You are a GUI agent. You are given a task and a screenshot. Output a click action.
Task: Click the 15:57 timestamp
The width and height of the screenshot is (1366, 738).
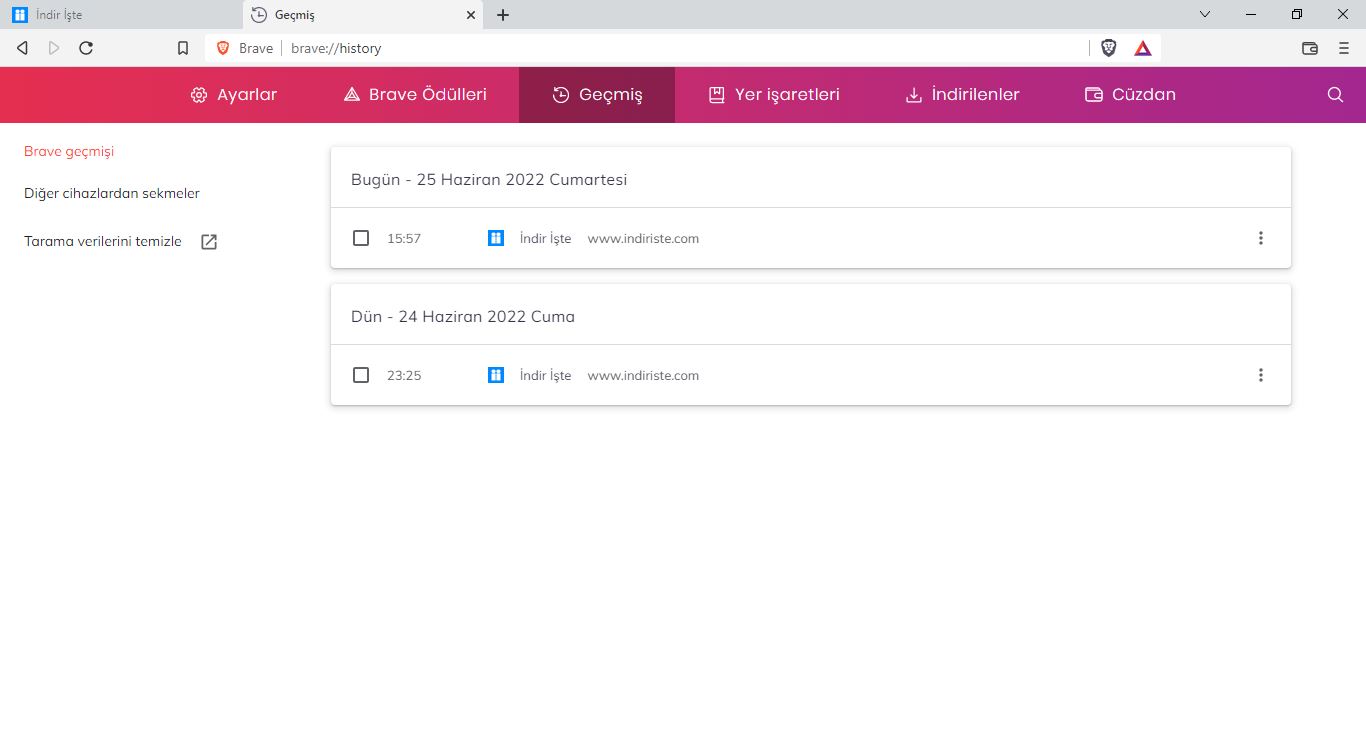[x=404, y=239]
